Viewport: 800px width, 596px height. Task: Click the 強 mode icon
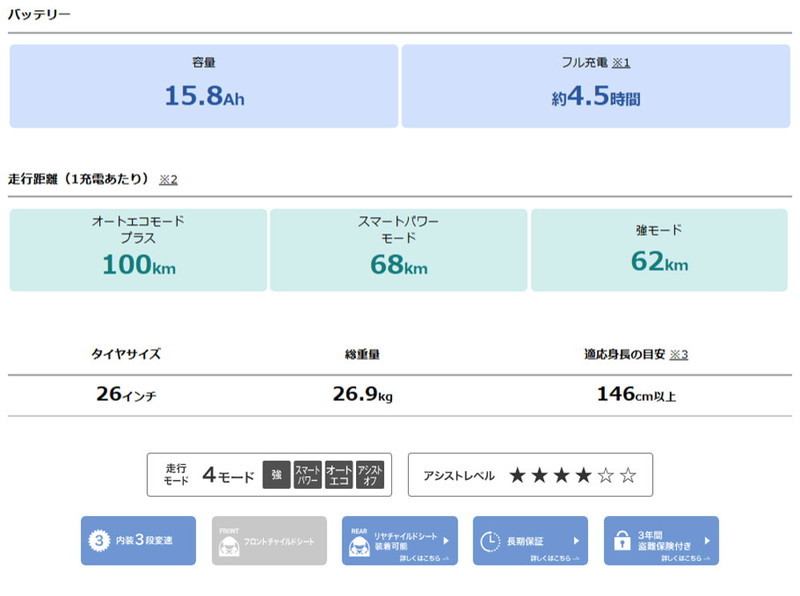(x=276, y=476)
